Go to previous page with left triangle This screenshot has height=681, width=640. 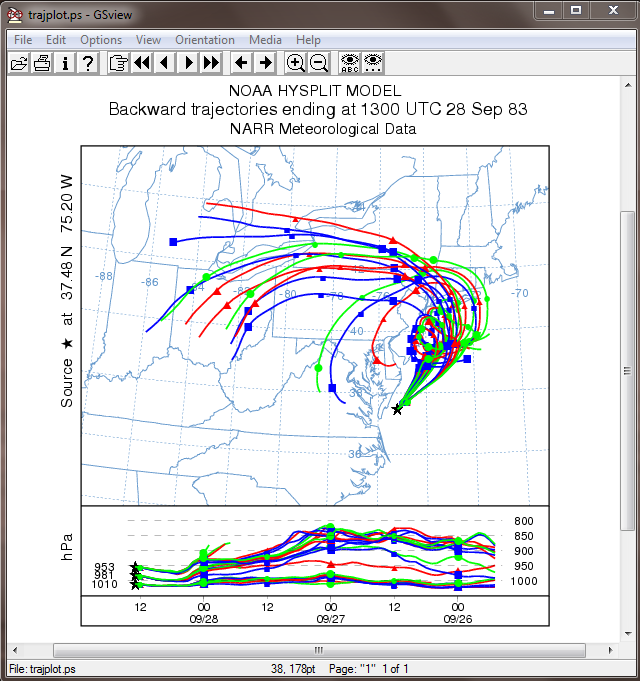pos(165,63)
